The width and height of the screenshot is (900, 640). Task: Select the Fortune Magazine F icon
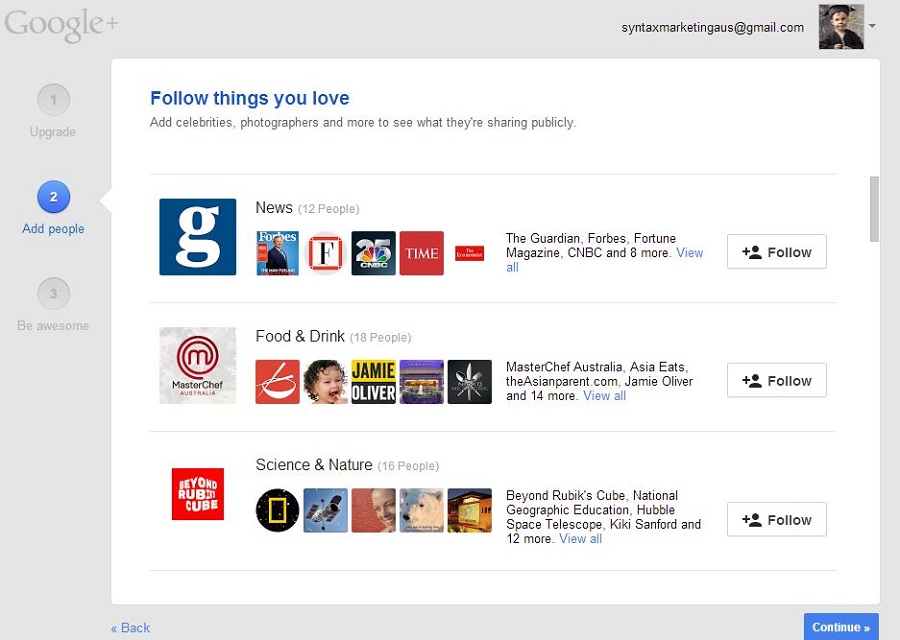pyautogui.click(x=325, y=253)
